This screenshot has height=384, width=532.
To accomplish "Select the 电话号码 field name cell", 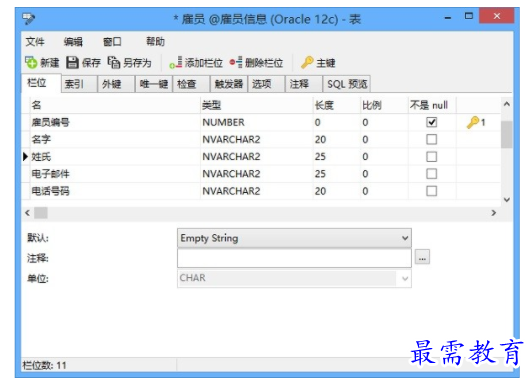I will click(115, 191).
